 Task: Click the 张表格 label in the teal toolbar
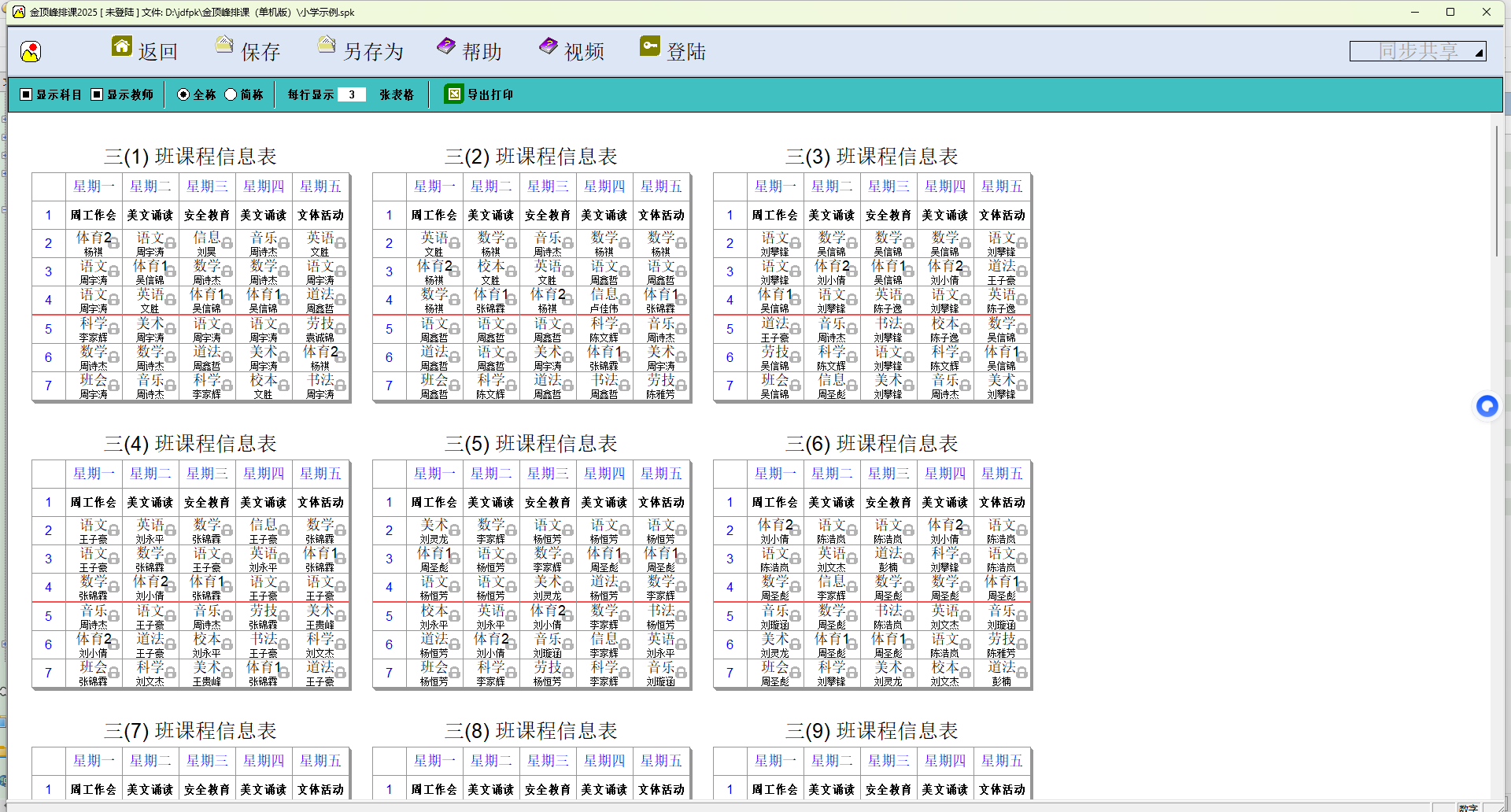tap(397, 94)
